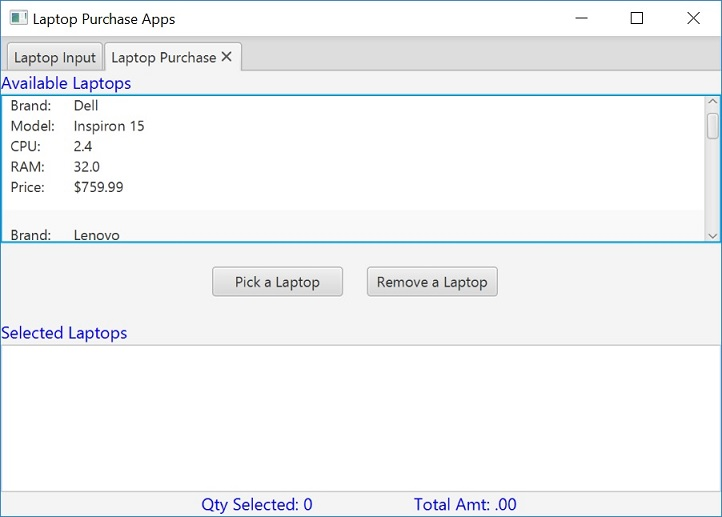Screen dimensions: 722x517
Task: Select the Lenovo laptop entry
Action: [353, 226]
